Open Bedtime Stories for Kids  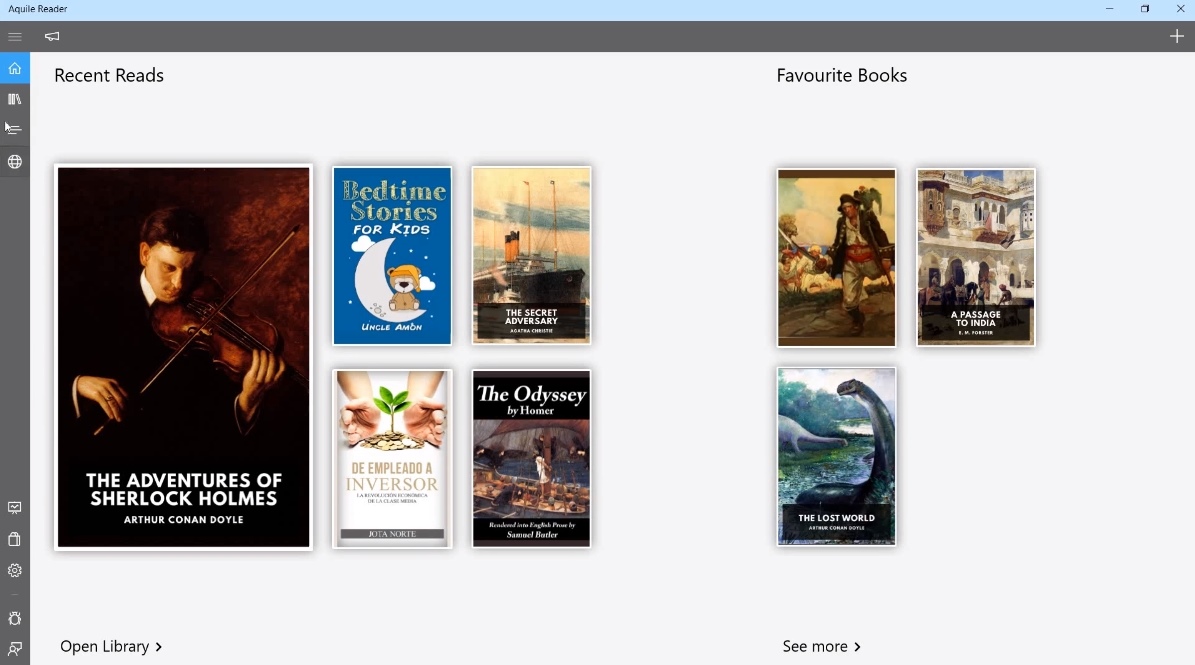coord(392,255)
